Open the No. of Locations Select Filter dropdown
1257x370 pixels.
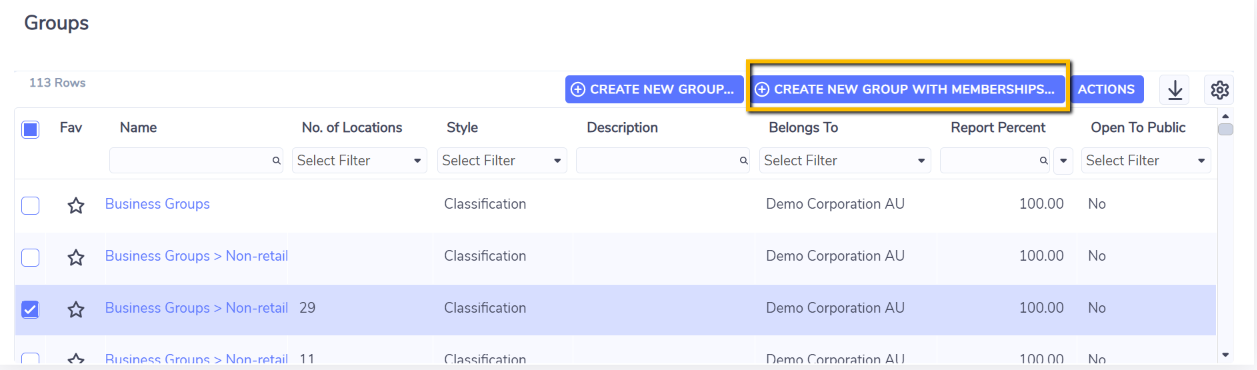360,160
